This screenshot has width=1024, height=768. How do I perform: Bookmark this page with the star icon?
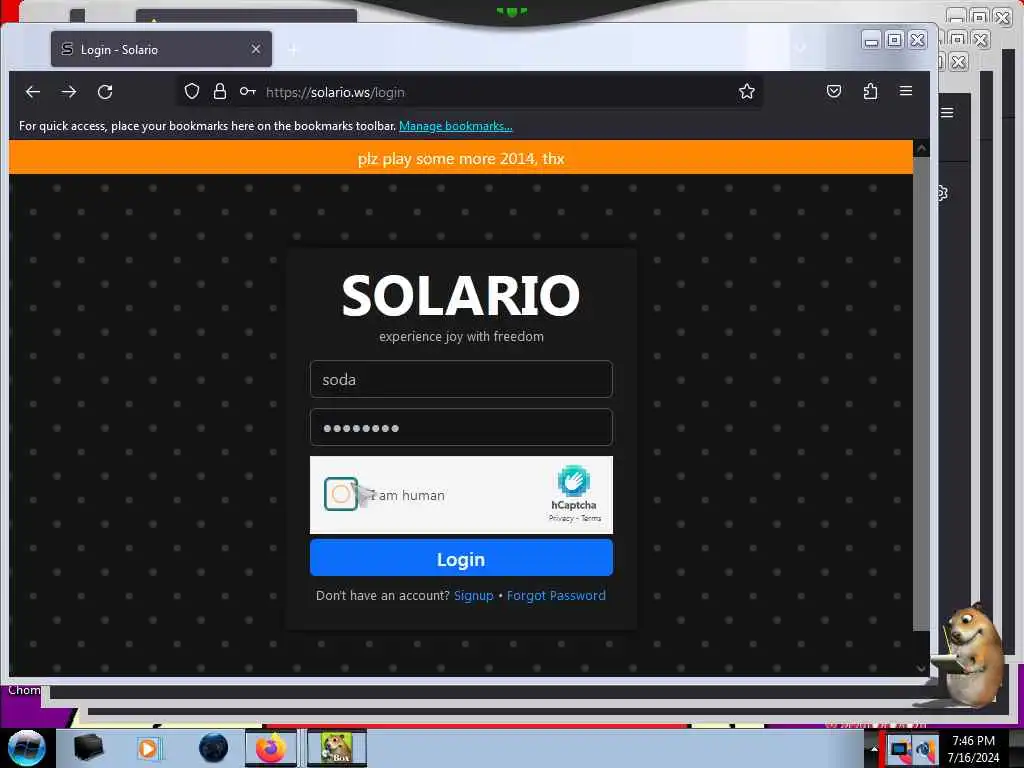tap(746, 91)
